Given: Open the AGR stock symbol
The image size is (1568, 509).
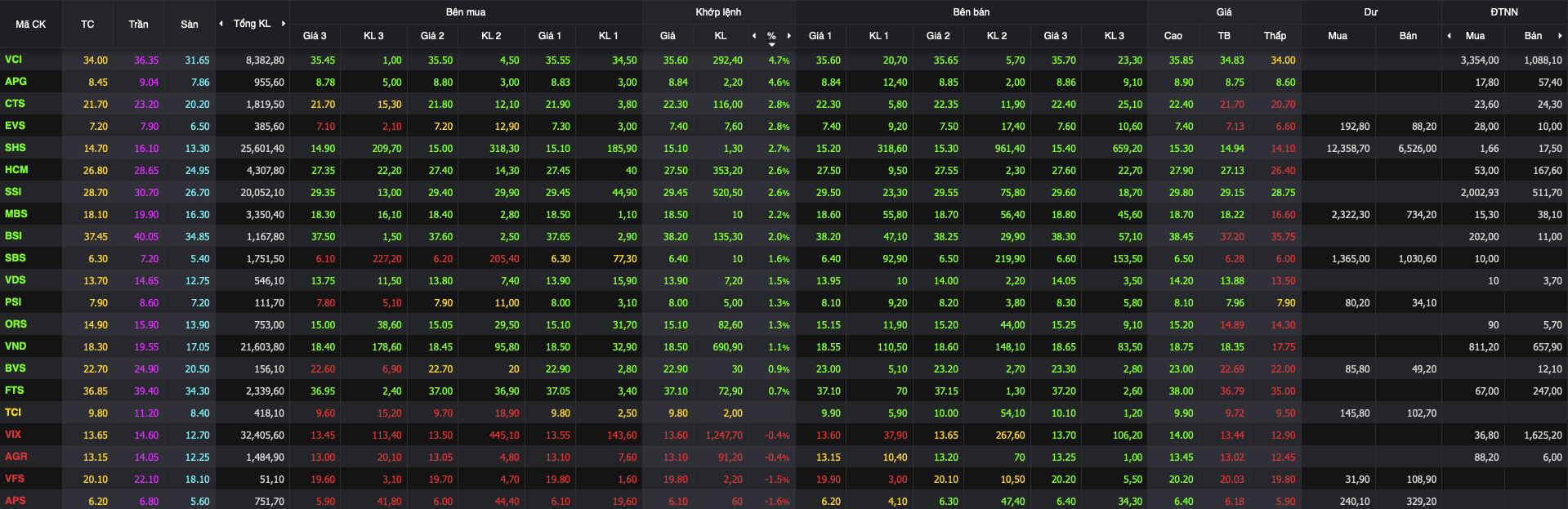Looking at the screenshot, I should [16, 457].
